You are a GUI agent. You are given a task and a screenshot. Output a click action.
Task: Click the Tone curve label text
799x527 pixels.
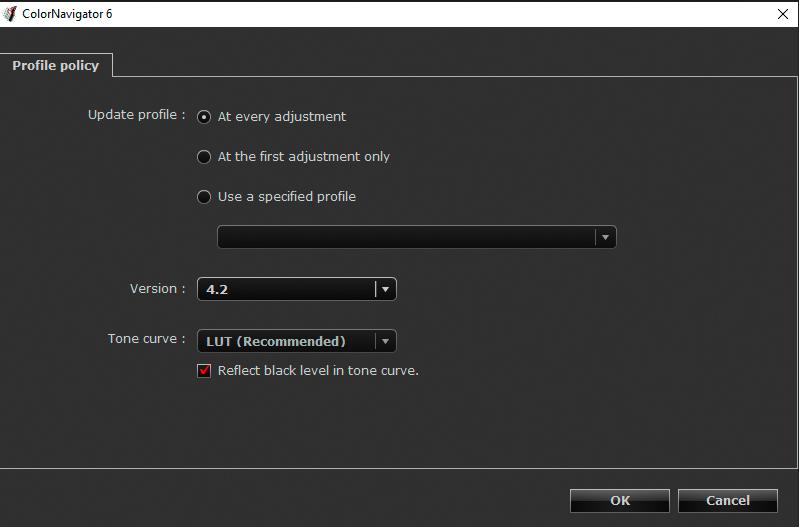click(146, 338)
